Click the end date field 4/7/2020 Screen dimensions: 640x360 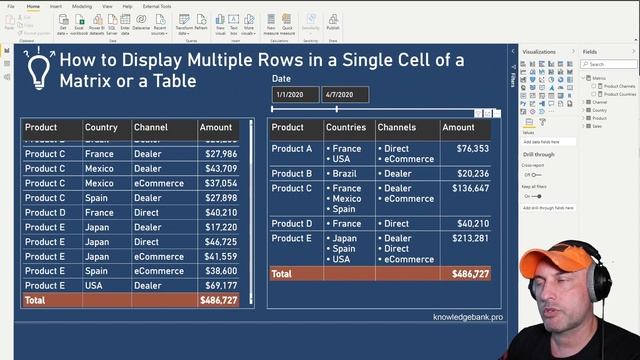345,95
